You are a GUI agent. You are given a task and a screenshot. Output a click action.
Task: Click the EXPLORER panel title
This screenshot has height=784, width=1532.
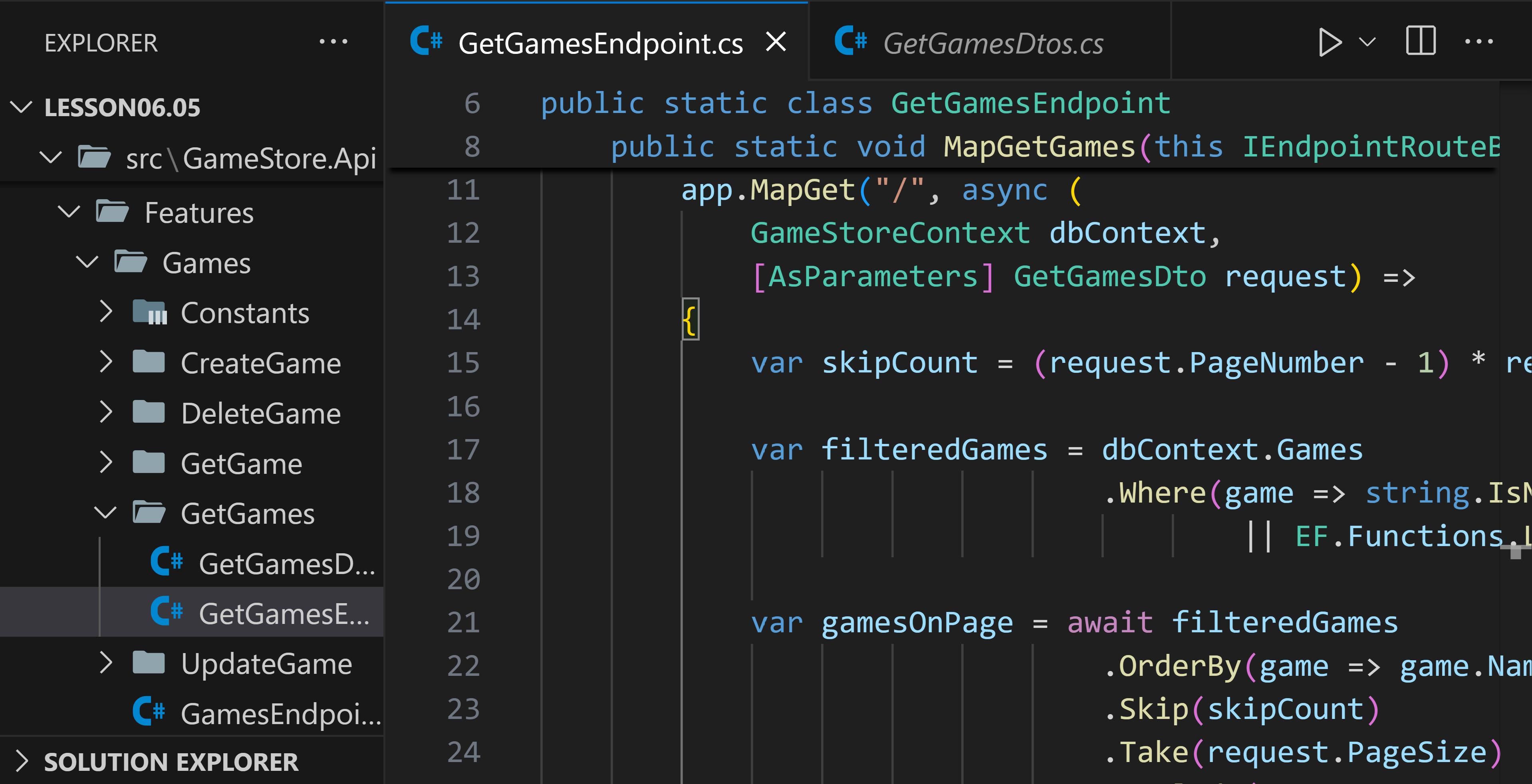click(x=101, y=43)
